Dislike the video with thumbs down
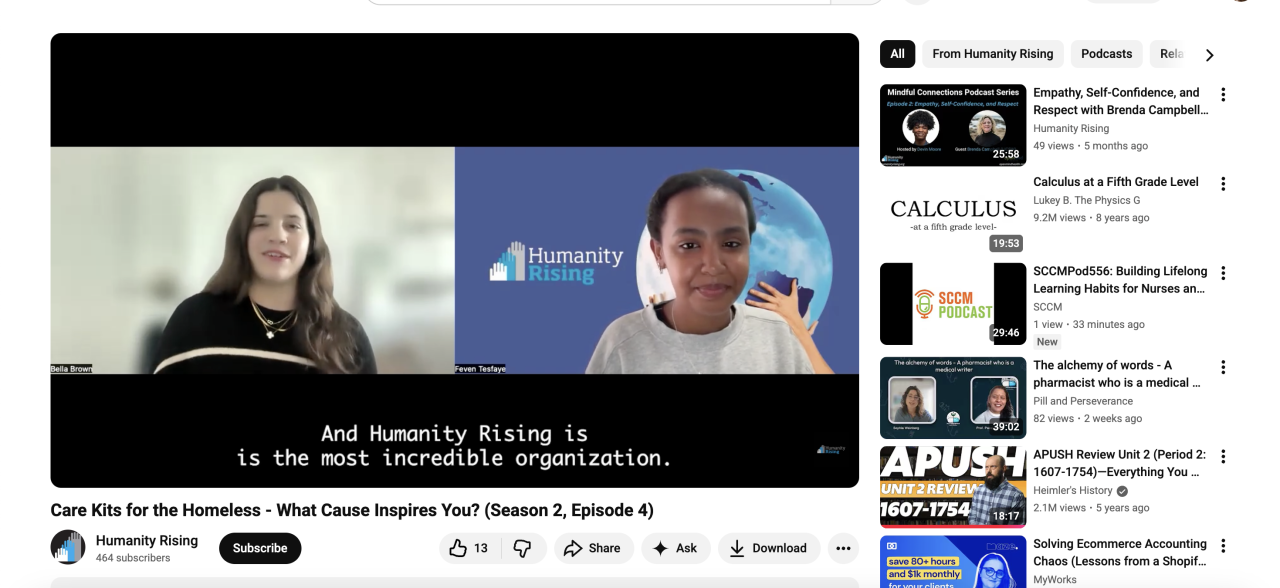This screenshot has width=1280, height=588. pyautogui.click(x=522, y=548)
